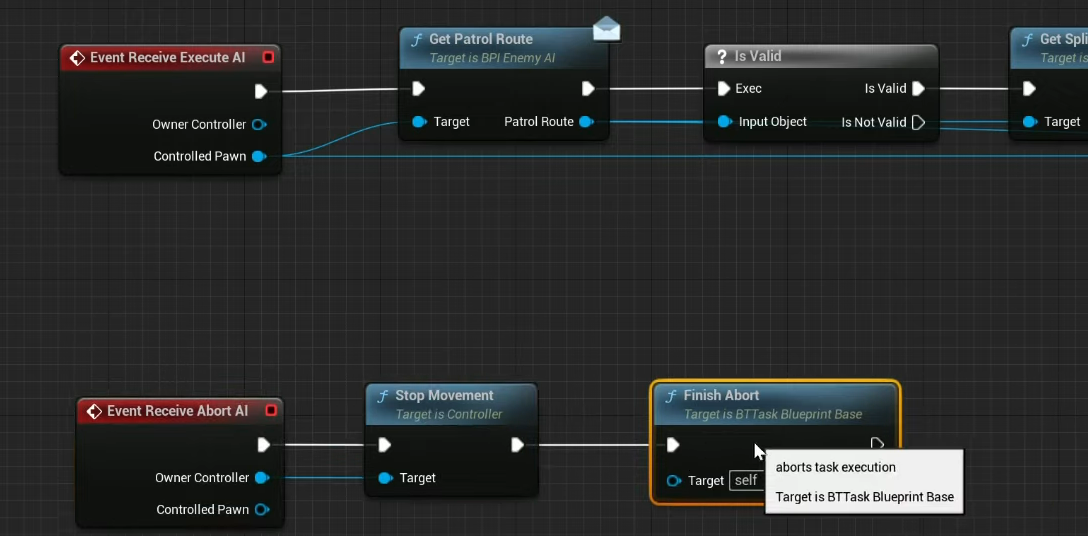Click the Event Receive Execute AI exec output pin
Image resolution: width=1088 pixels, height=536 pixels.
tap(260, 91)
